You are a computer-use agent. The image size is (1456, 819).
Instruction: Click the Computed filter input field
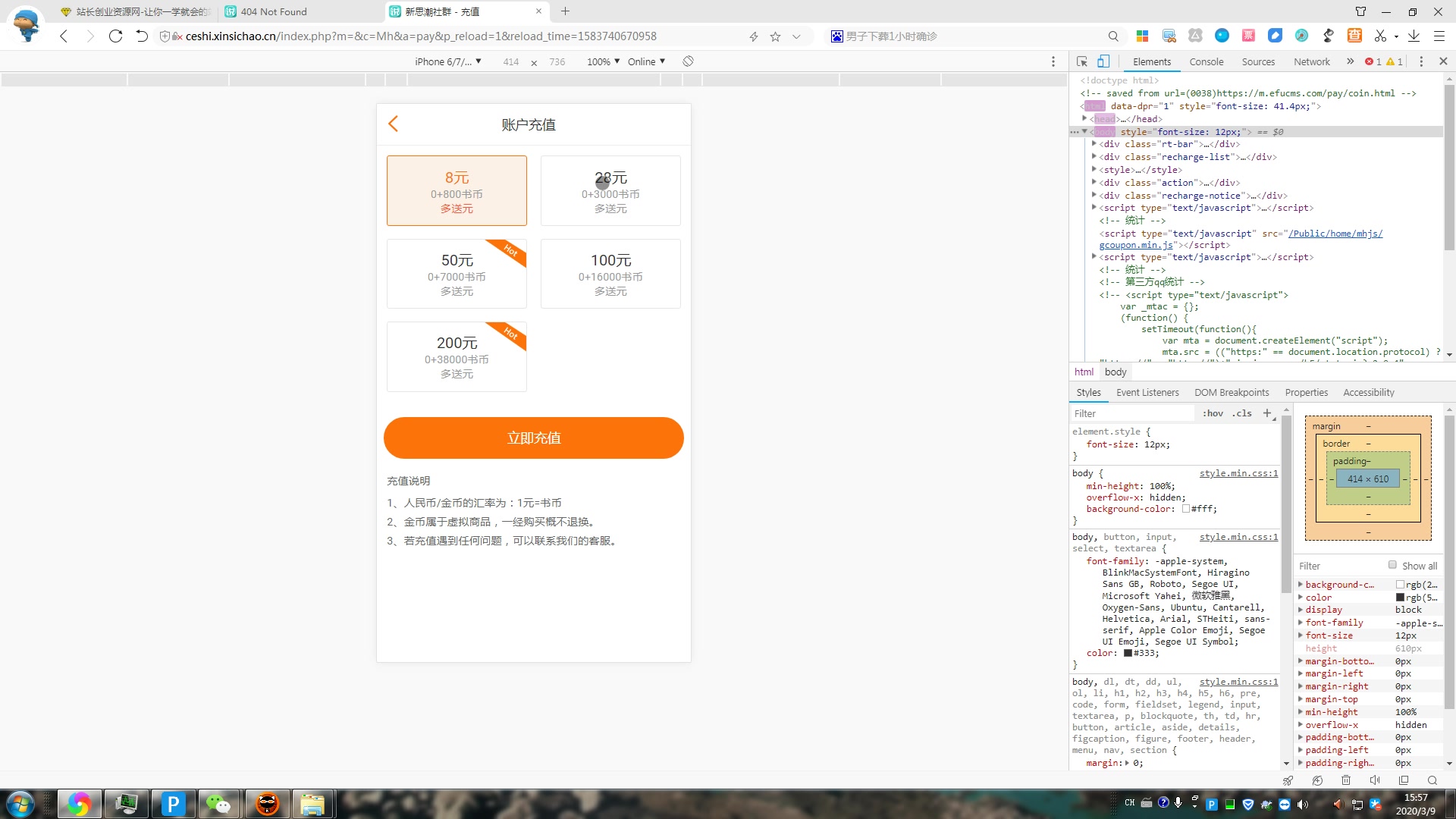coord(1339,566)
